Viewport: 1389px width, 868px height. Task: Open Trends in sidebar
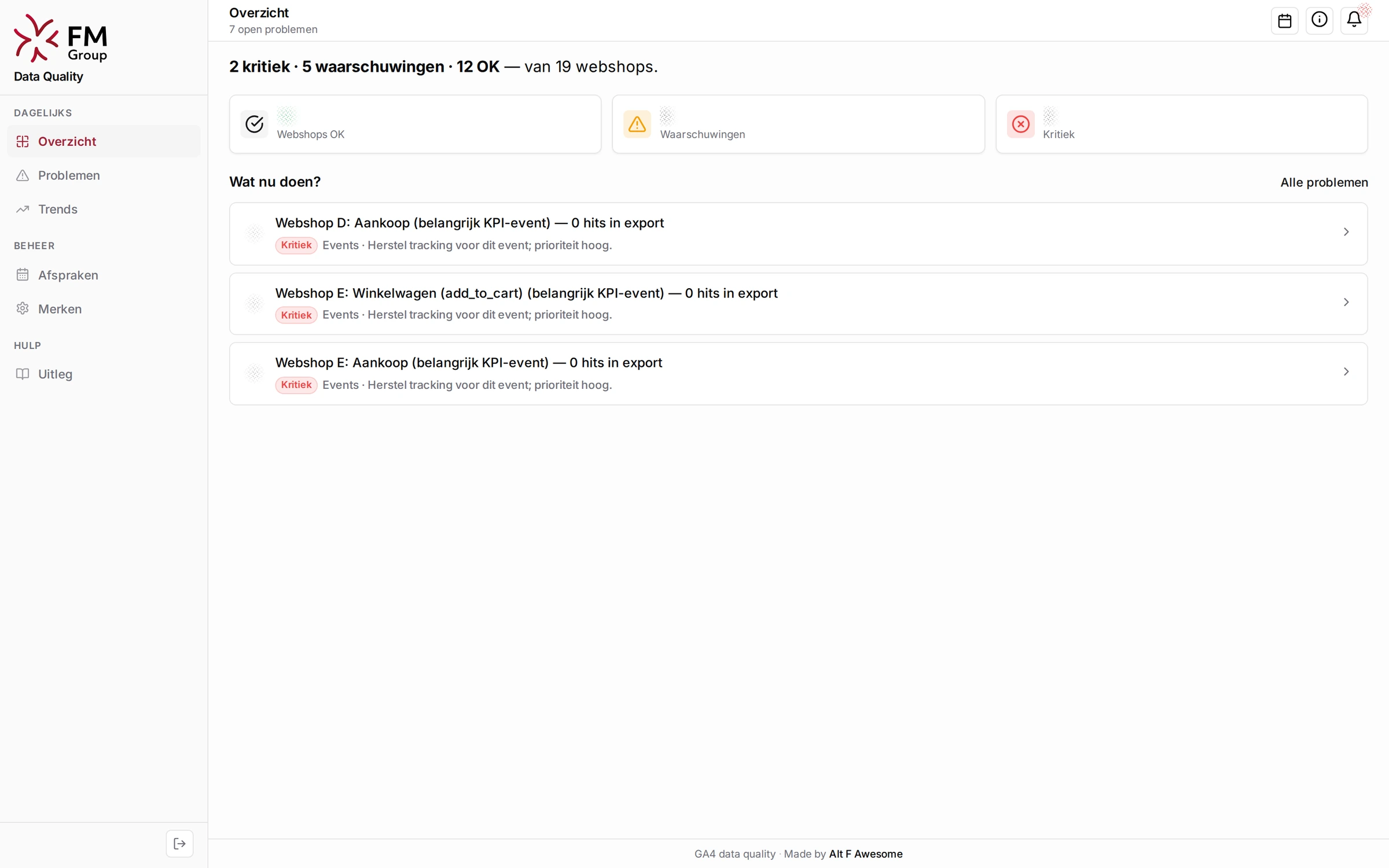point(104,209)
